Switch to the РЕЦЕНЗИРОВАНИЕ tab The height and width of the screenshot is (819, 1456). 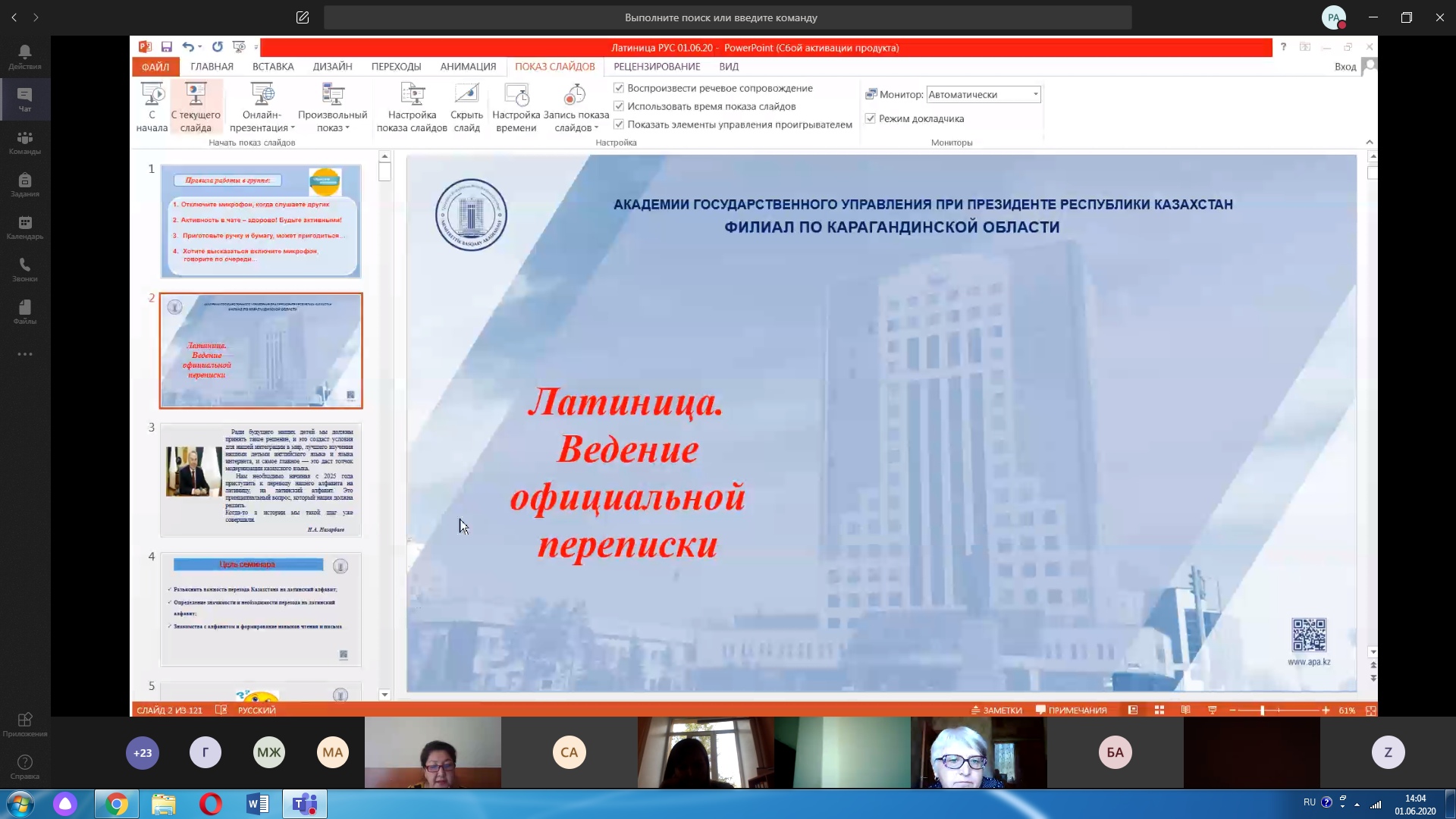coord(657,67)
